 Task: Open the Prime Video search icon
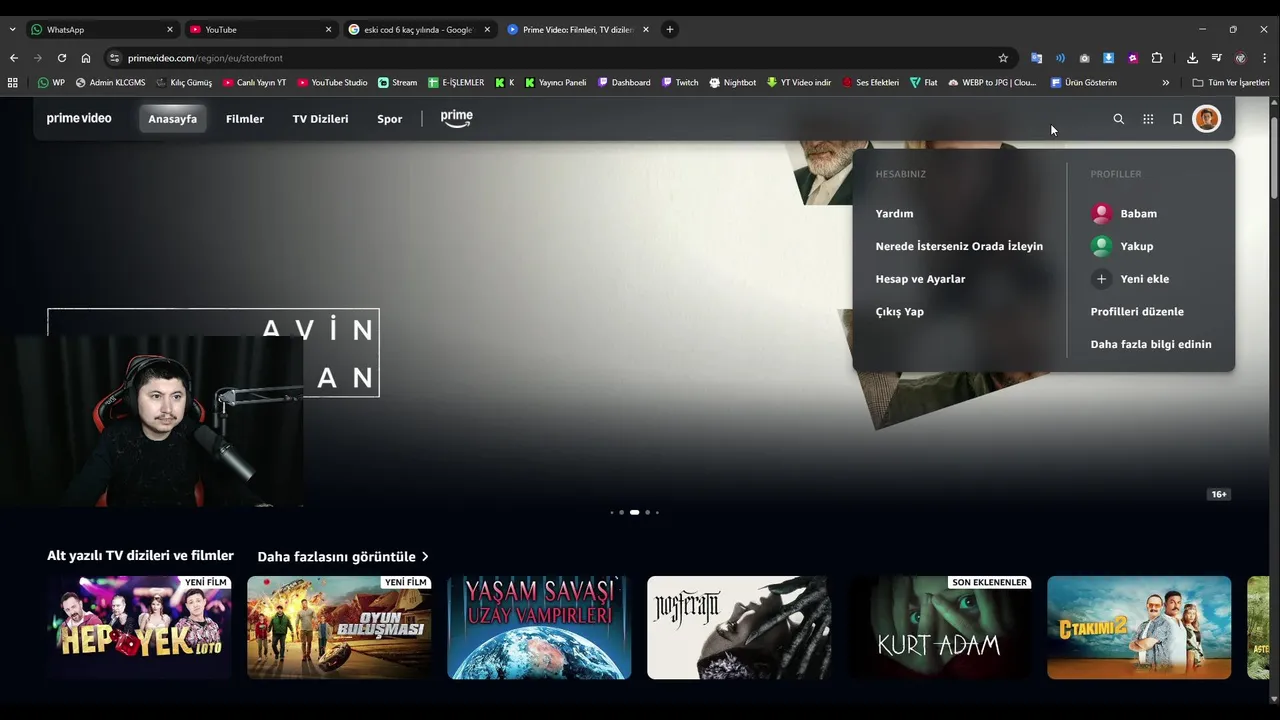pos(1119,119)
